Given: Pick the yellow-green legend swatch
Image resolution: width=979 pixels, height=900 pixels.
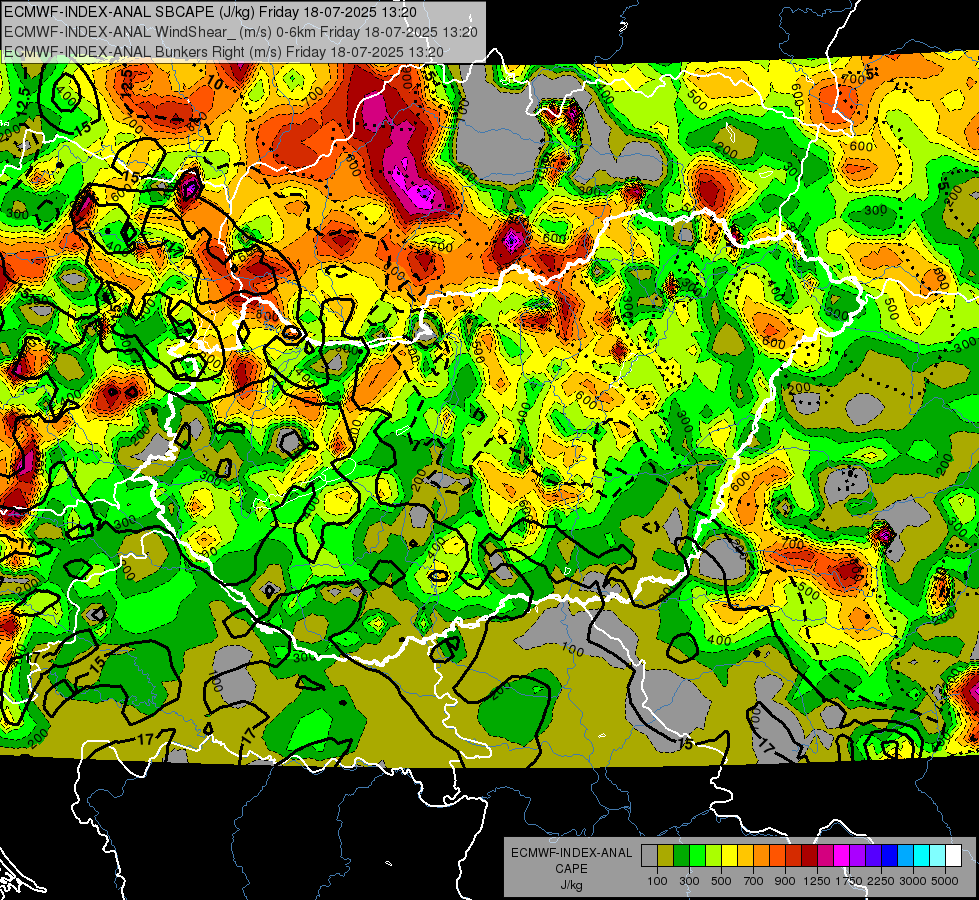Looking at the screenshot, I should [714, 856].
